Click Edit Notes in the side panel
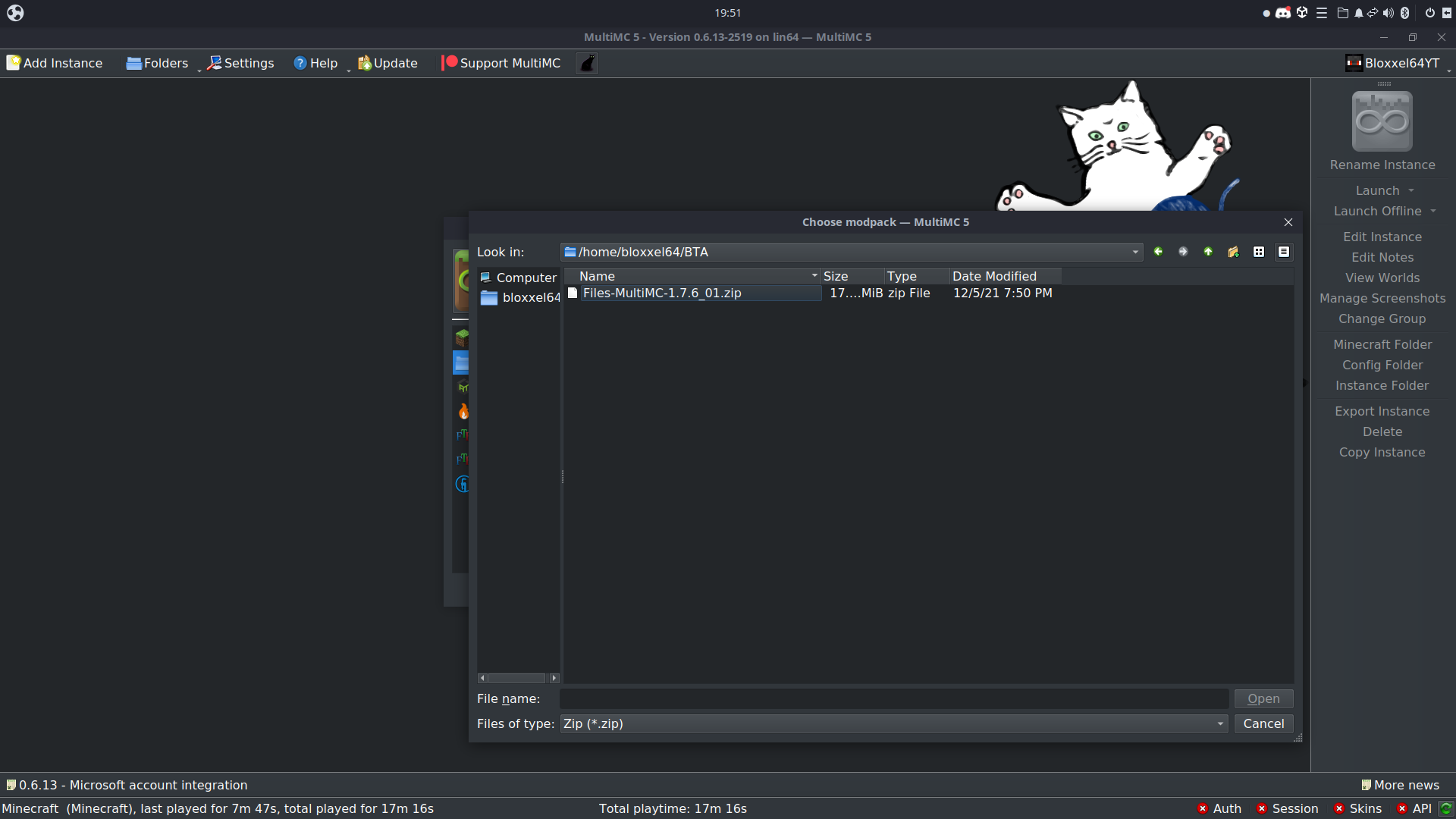This screenshot has height=819, width=1456. pos(1382,258)
